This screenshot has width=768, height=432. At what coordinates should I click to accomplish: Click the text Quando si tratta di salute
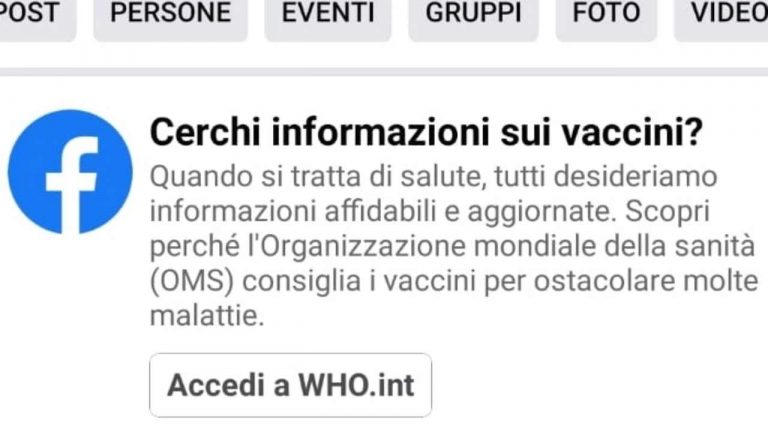pyautogui.click(x=318, y=177)
